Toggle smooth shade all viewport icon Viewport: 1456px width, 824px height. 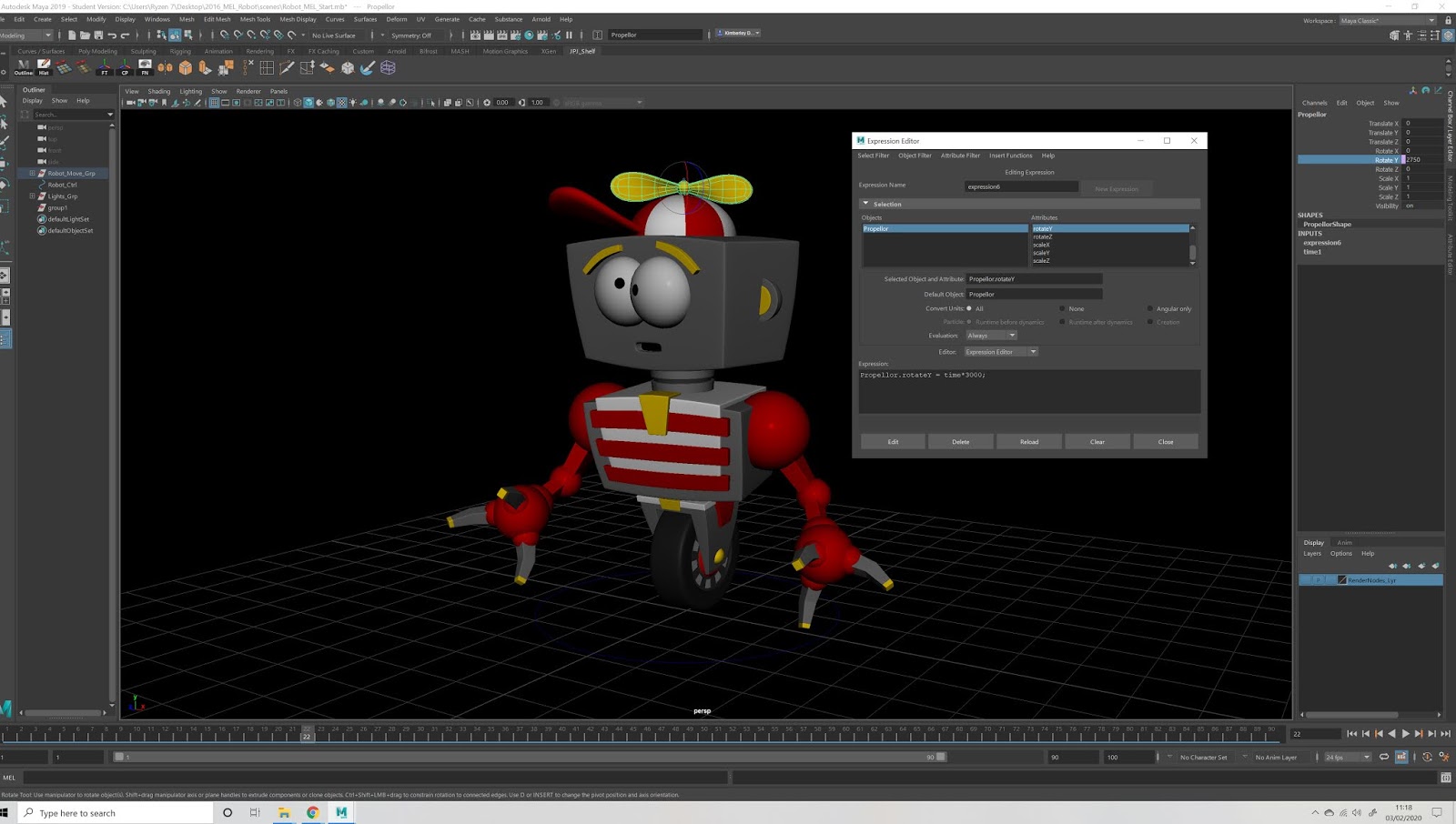point(308,103)
